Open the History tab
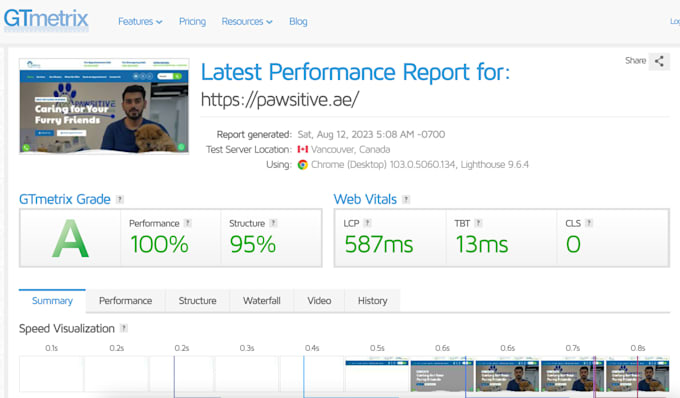Image resolution: width=680 pixels, height=398 pixels. coord(373,300)
